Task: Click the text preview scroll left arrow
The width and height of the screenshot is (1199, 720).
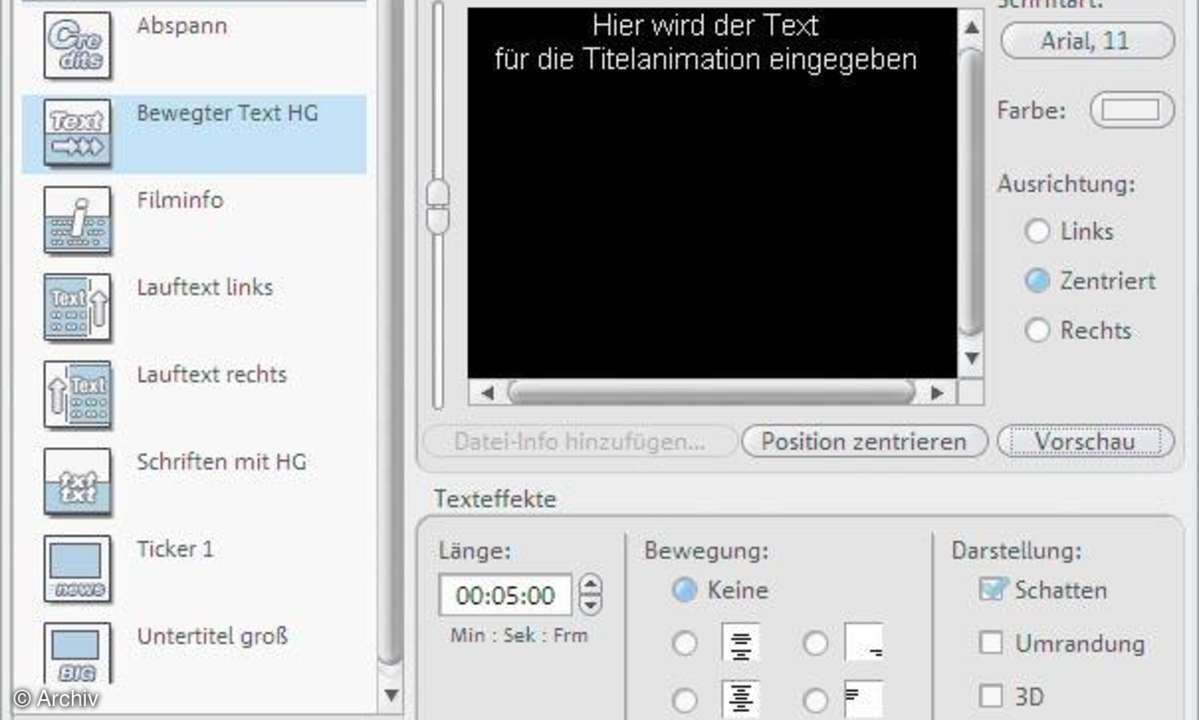Action: pos(487,393)
